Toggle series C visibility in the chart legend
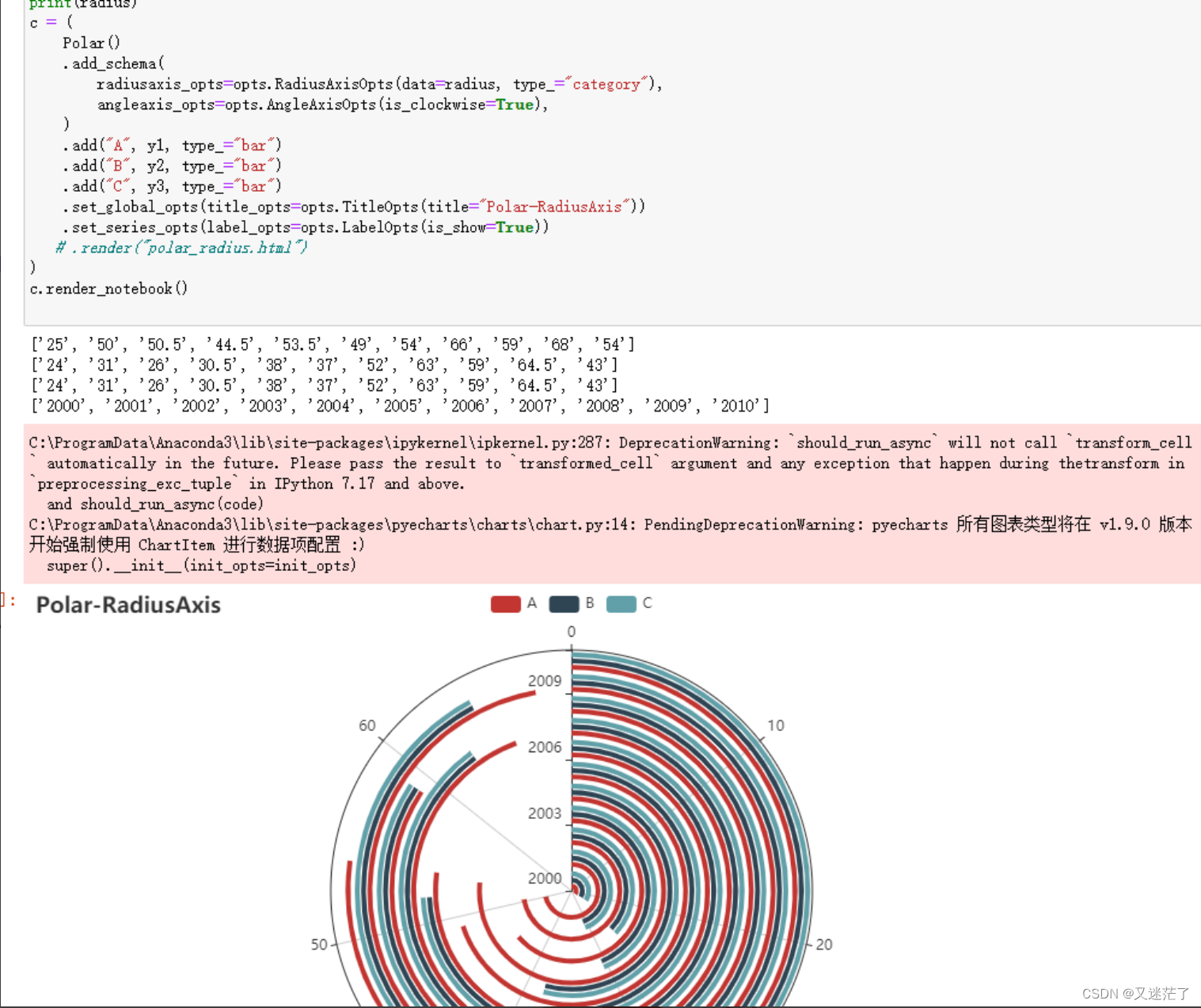The width and height of the screenshot is (1201, 1008). [x=647, y=603]
